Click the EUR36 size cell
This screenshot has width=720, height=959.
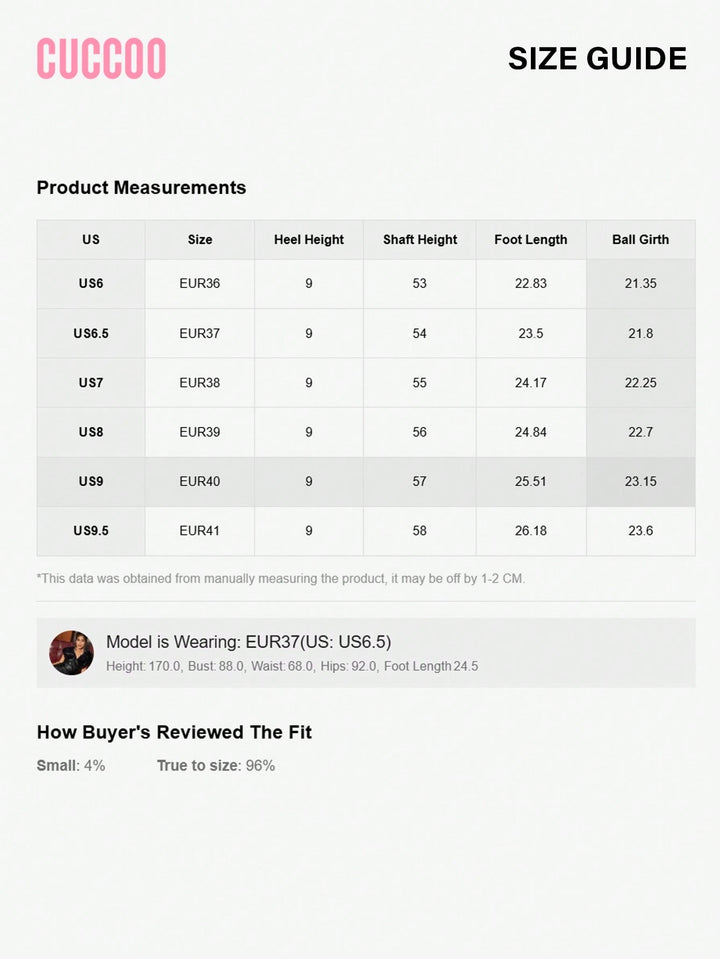[199, 284]
